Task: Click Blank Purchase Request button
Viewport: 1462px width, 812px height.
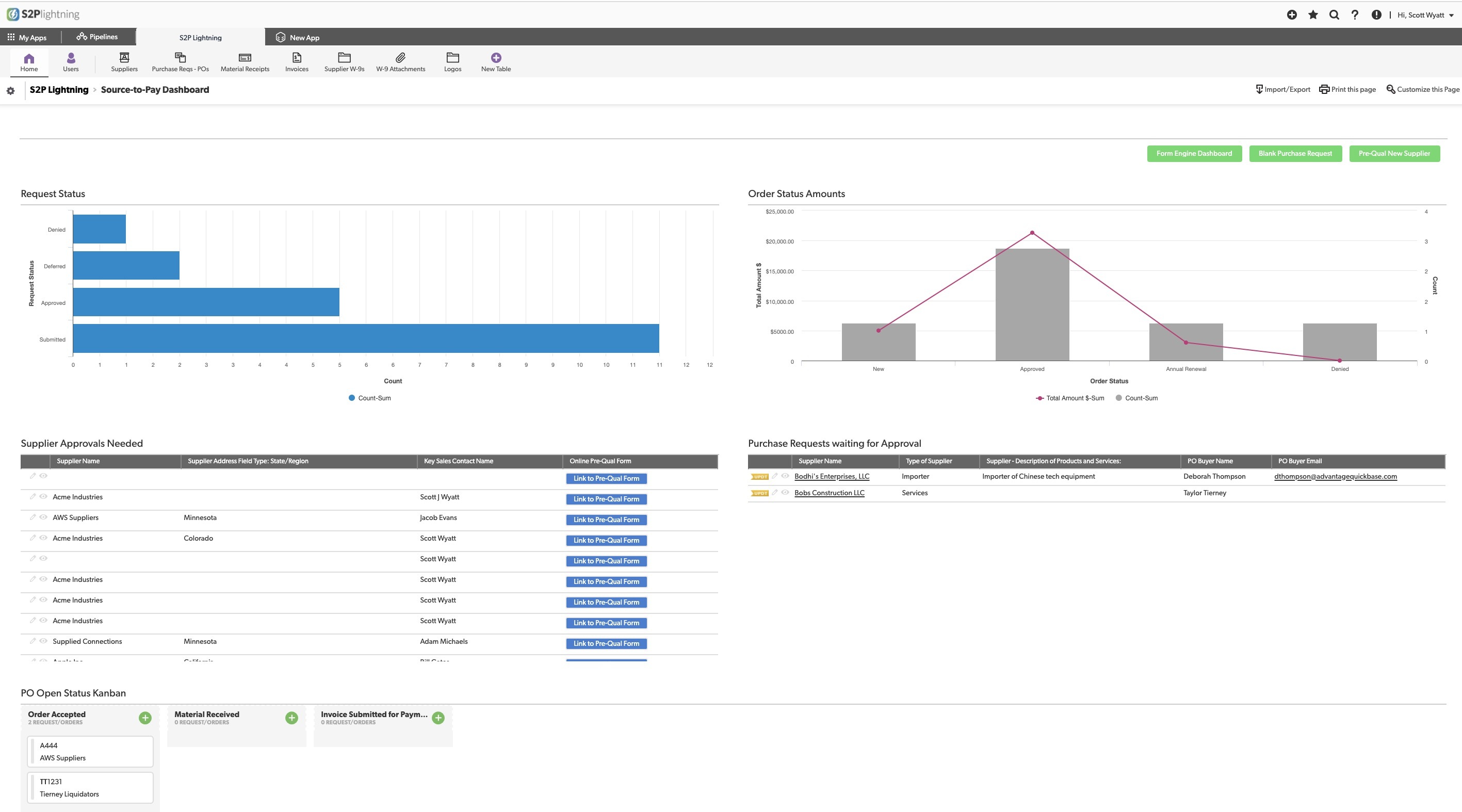Action: click(1295, 153)
